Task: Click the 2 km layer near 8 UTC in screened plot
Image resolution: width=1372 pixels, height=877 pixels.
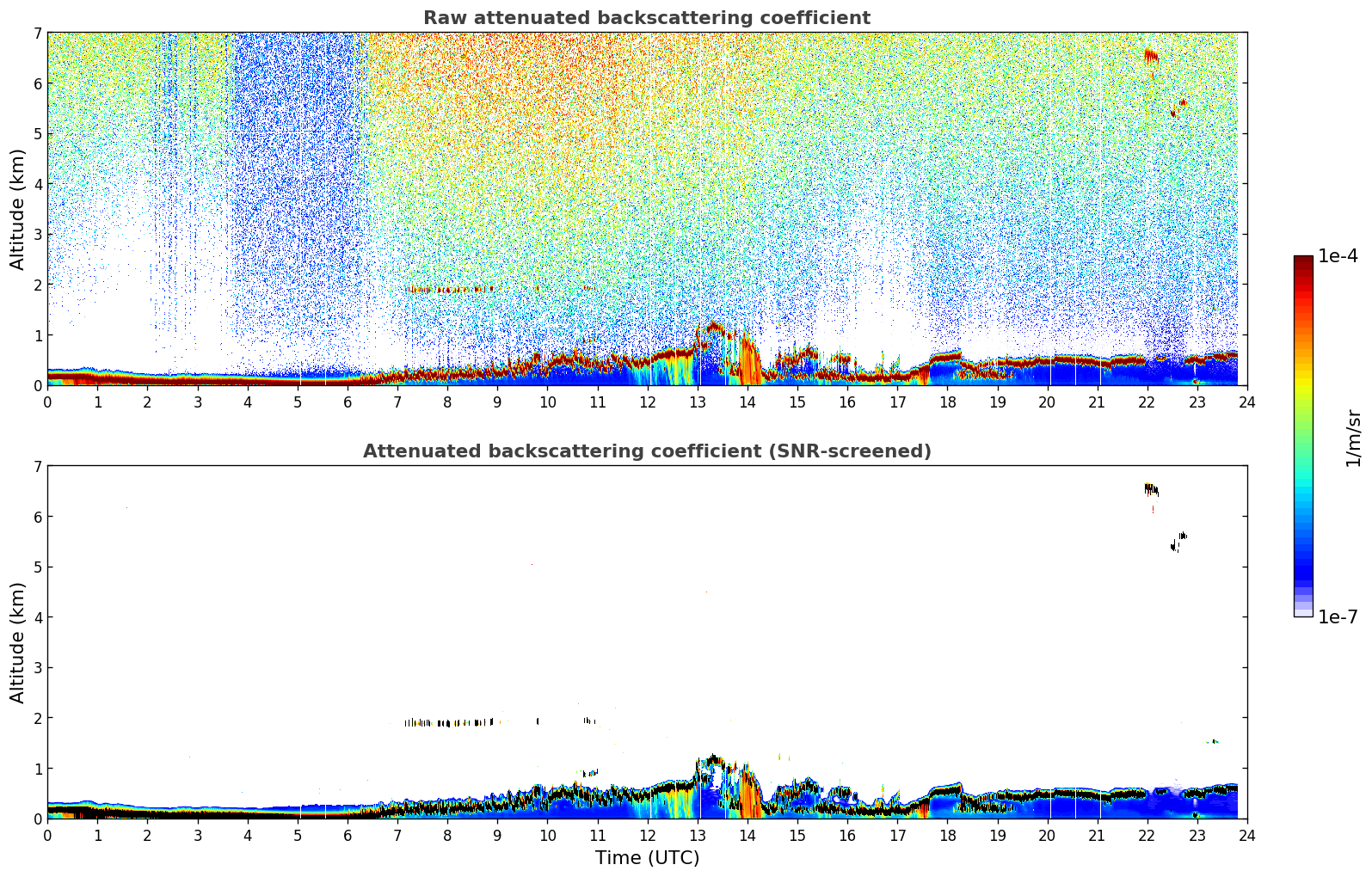Action: point(449,723)
